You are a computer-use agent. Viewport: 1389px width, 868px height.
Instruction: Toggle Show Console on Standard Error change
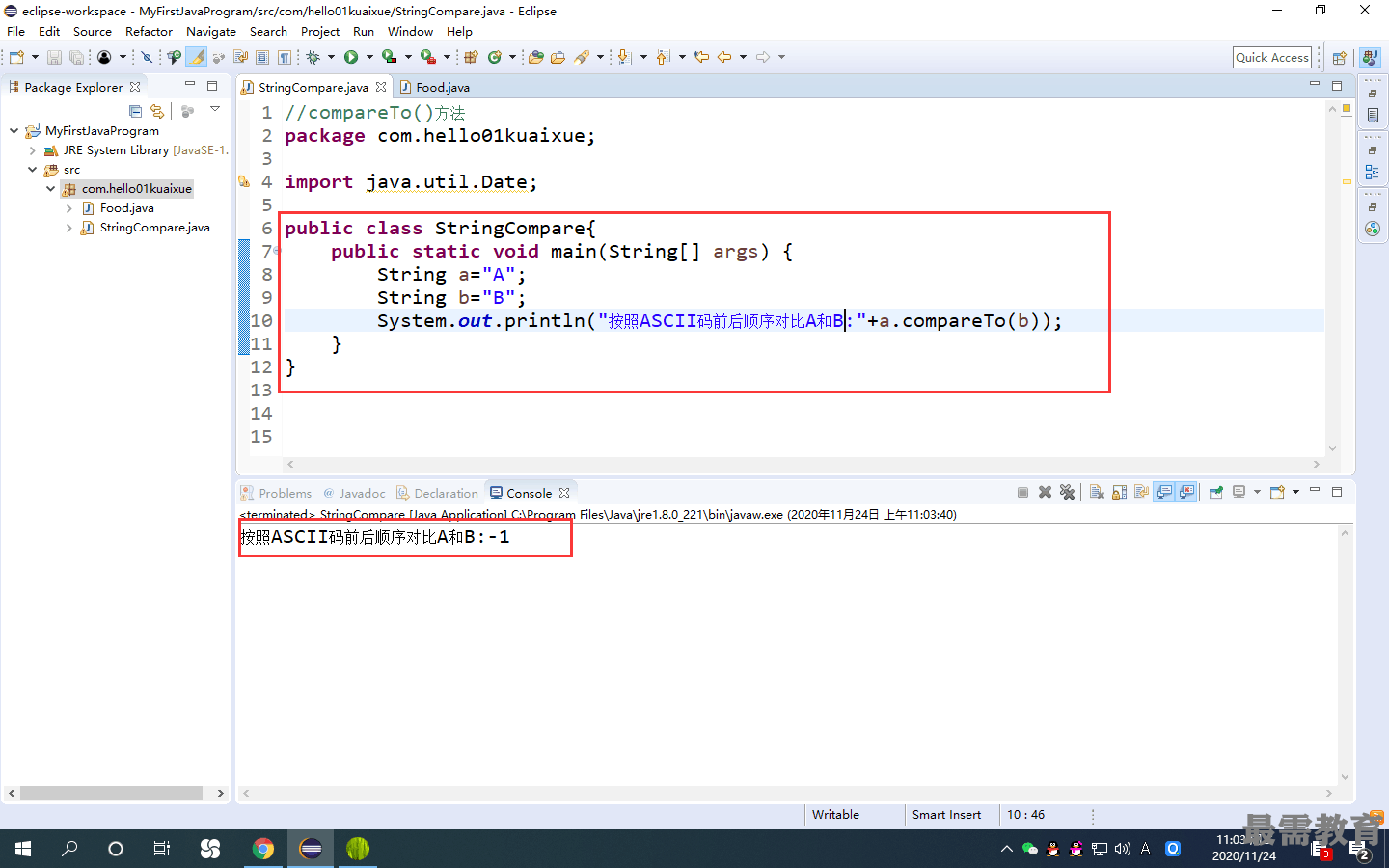[x=1186, y=492]
